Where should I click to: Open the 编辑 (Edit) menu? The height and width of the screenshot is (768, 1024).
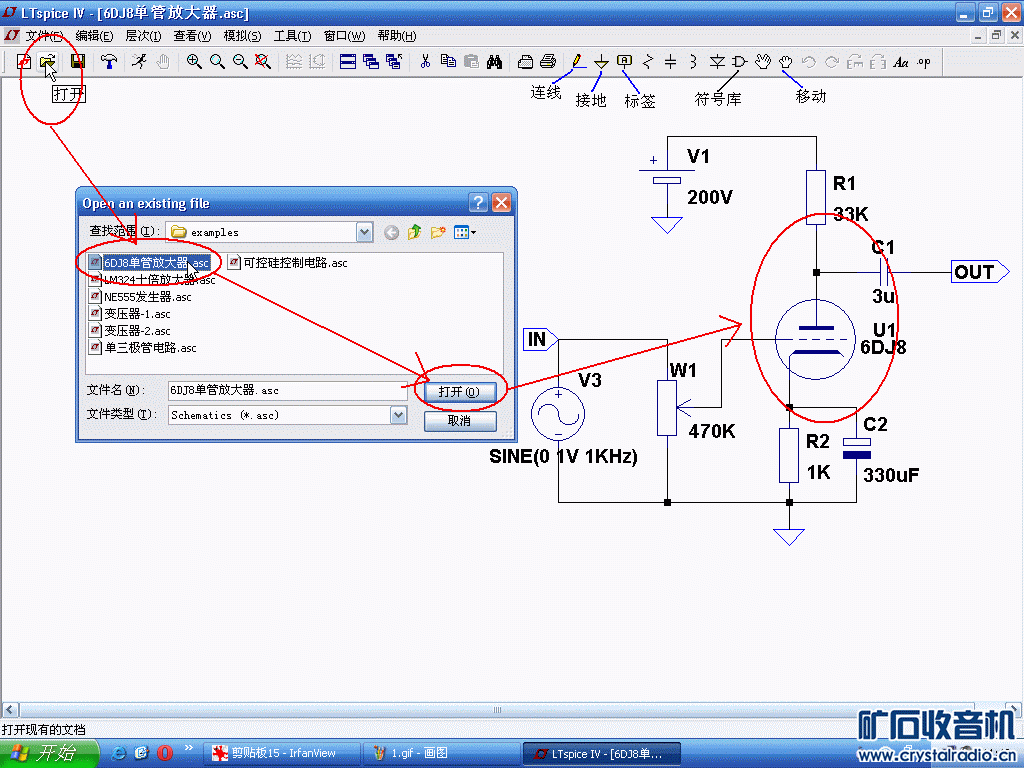[x=94, y=35]
